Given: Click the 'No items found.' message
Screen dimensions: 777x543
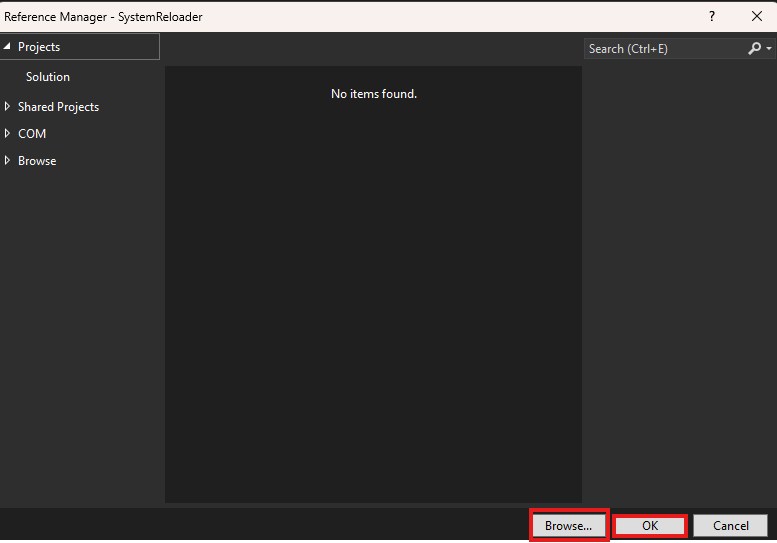Looking at the screenshot, I should [x=373, y=94].
